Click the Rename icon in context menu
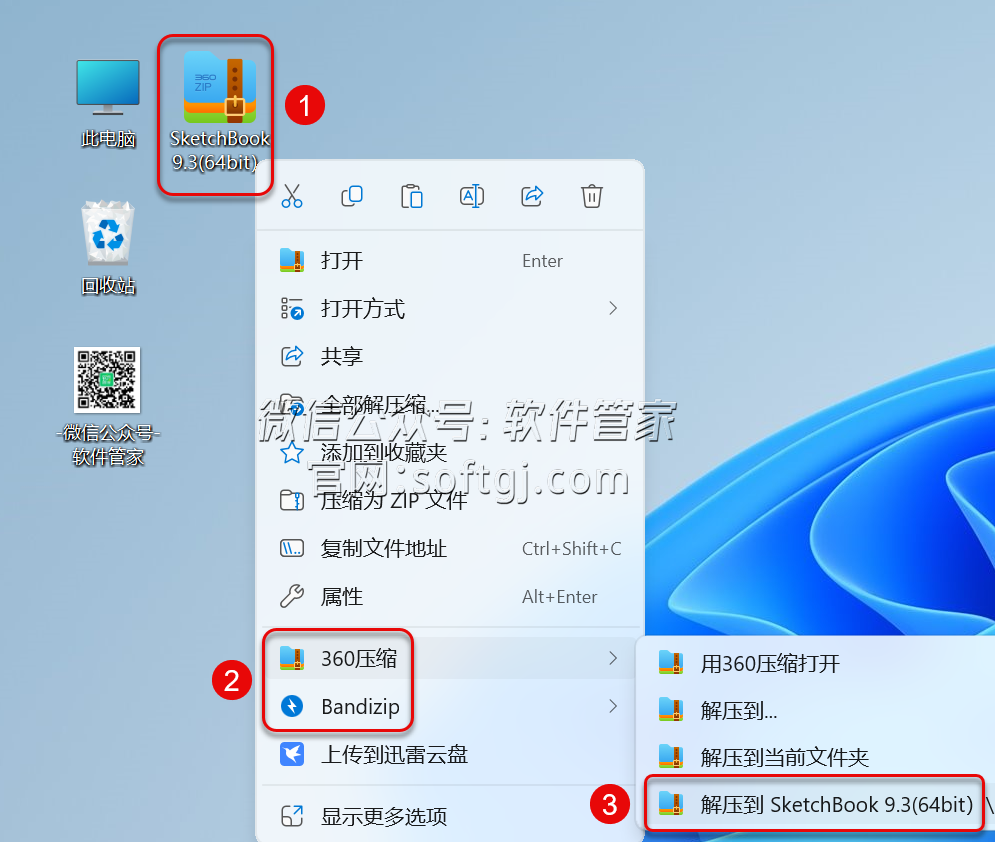This screenshot has width=995, height=842. 471,196
